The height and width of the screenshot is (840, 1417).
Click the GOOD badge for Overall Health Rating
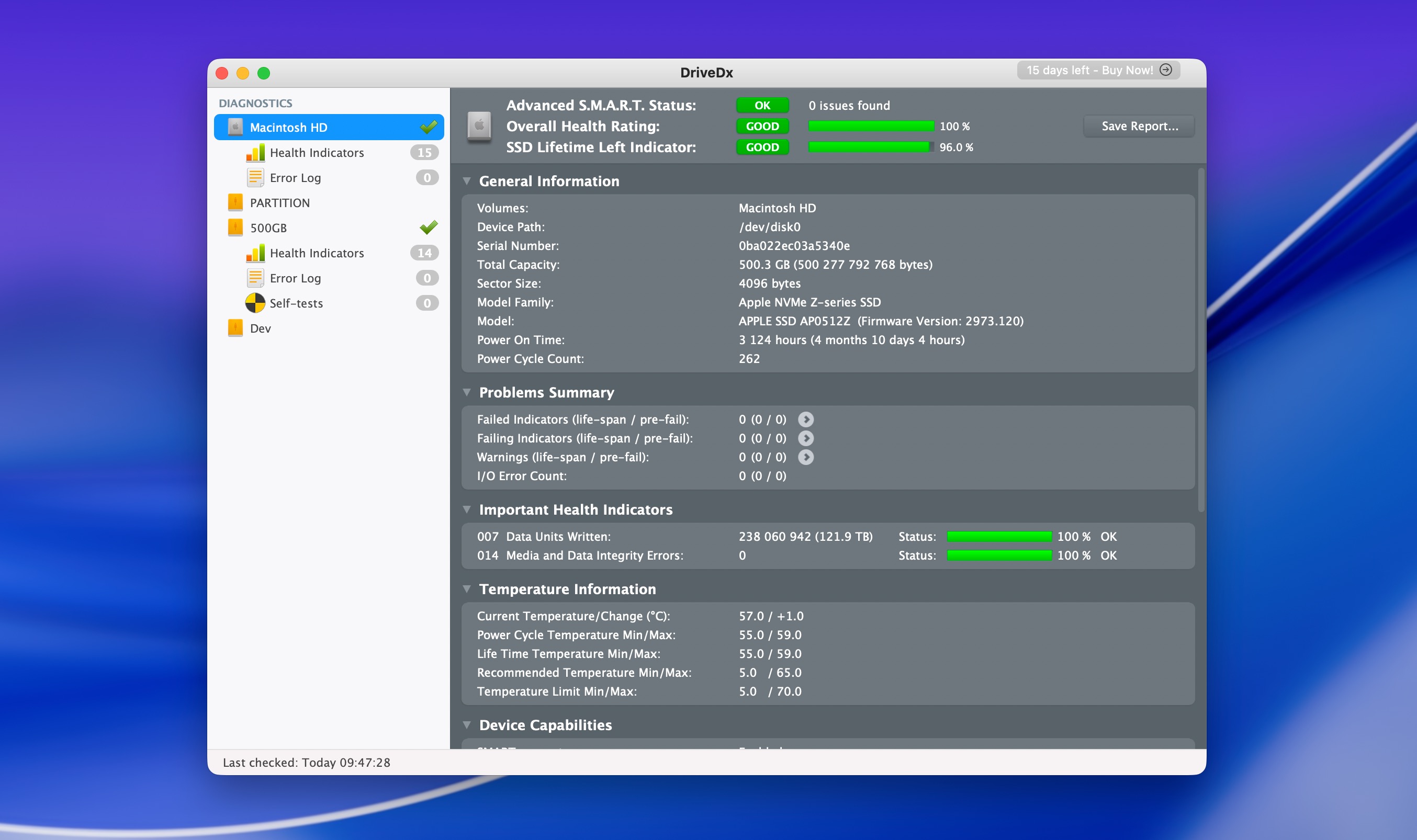(x=762, y=126)
